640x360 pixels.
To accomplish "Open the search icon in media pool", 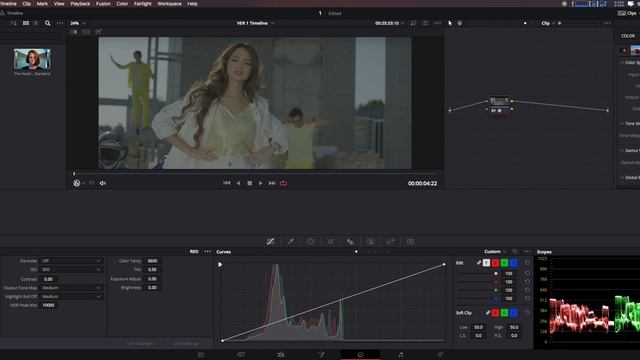I will tap(48, 23).
